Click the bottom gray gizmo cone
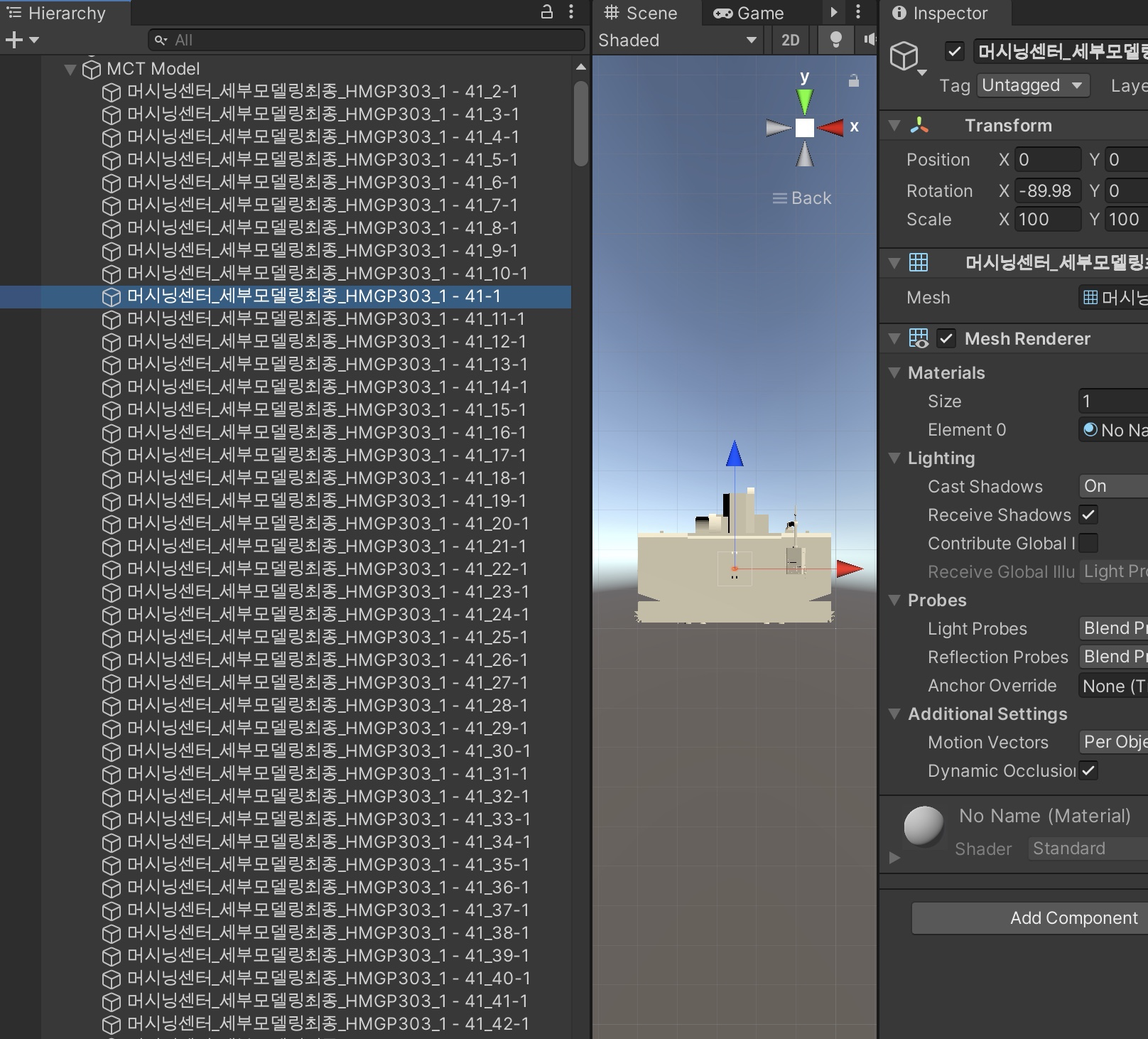The image size is (1148, 1039). 805,154
